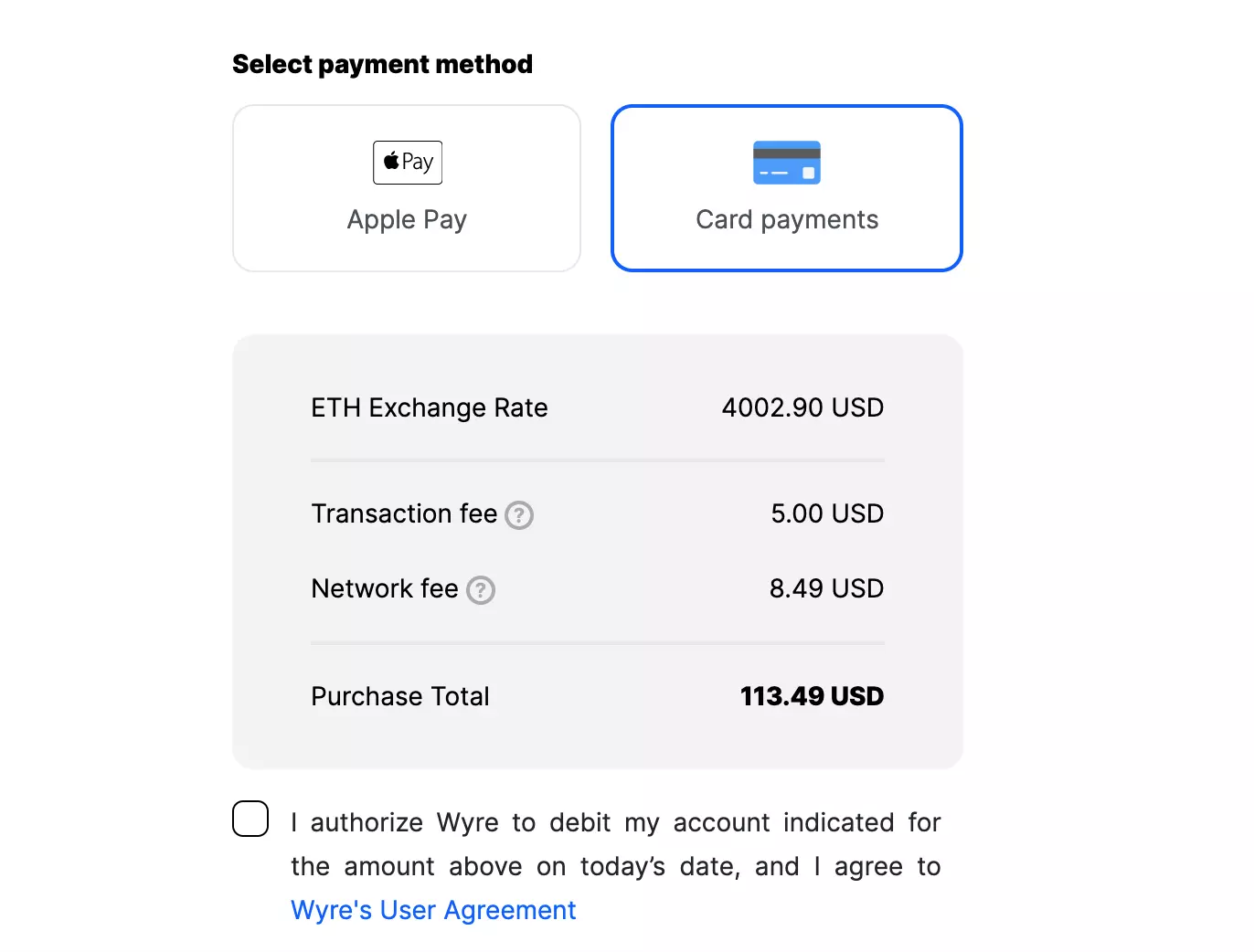Click the blue credit card icon
This screenshot has height=952, width=1254.
[786, 163]
